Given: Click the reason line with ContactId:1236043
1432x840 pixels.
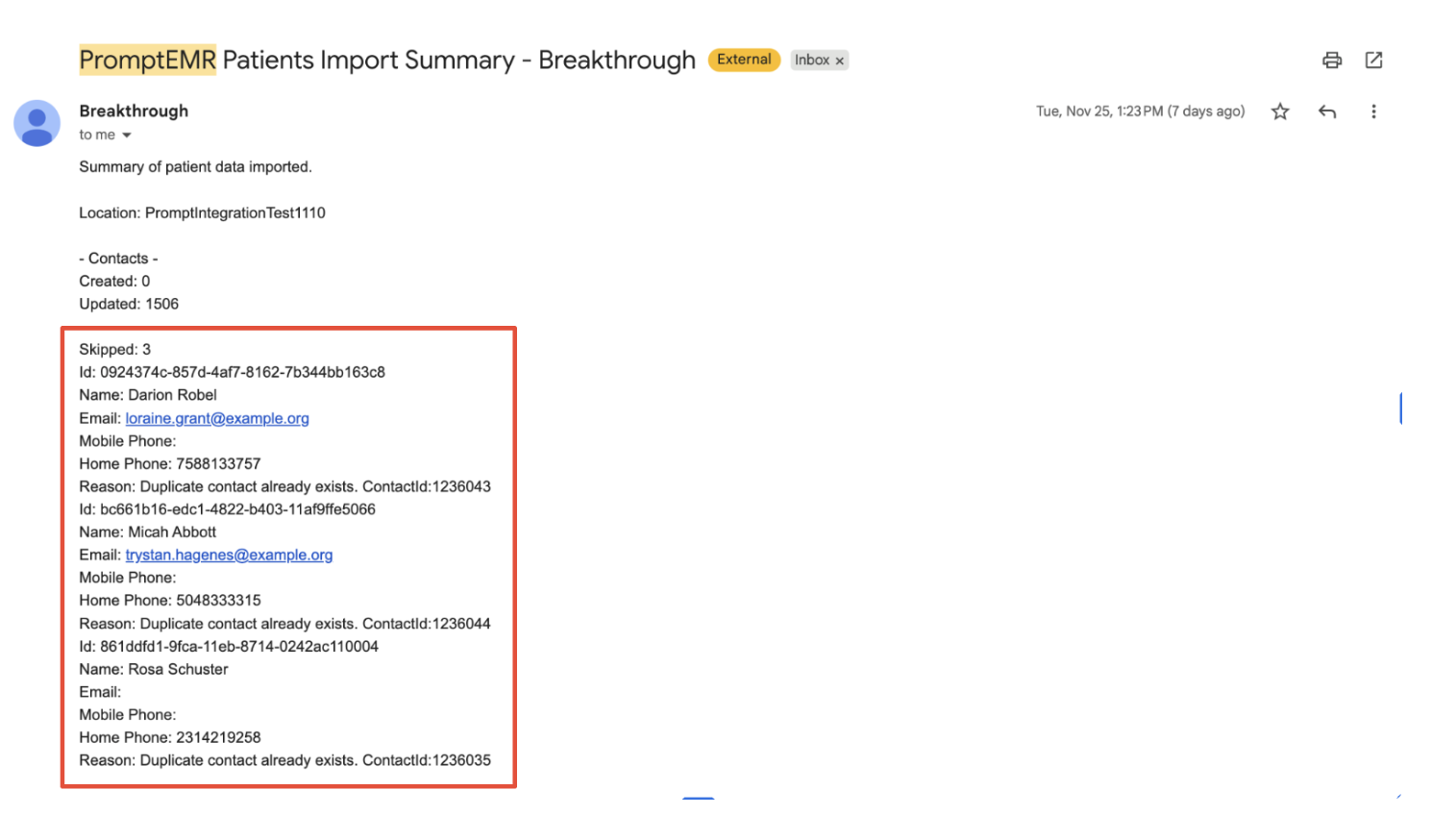Looking at the screenshot, I should [x=284, y=486].
